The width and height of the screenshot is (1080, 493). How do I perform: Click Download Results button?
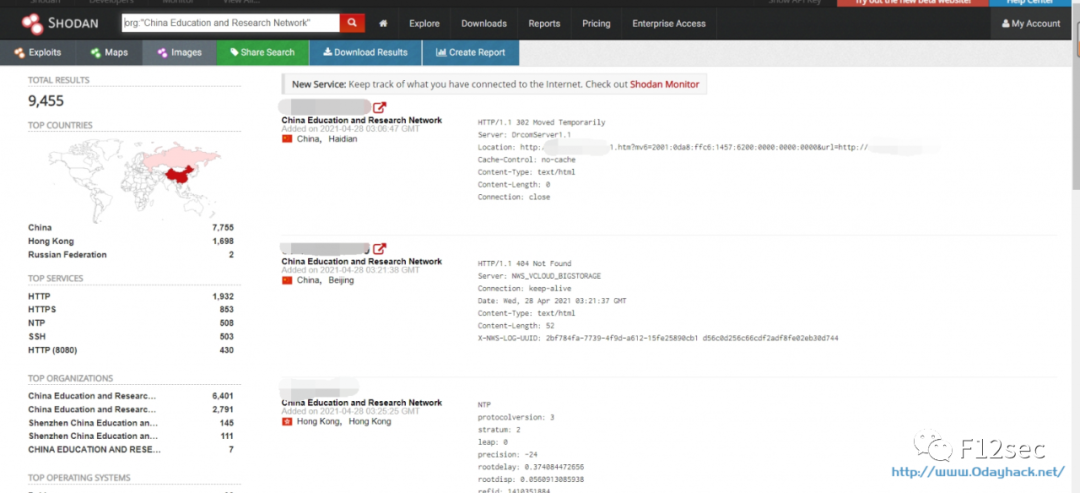(365, 52)
